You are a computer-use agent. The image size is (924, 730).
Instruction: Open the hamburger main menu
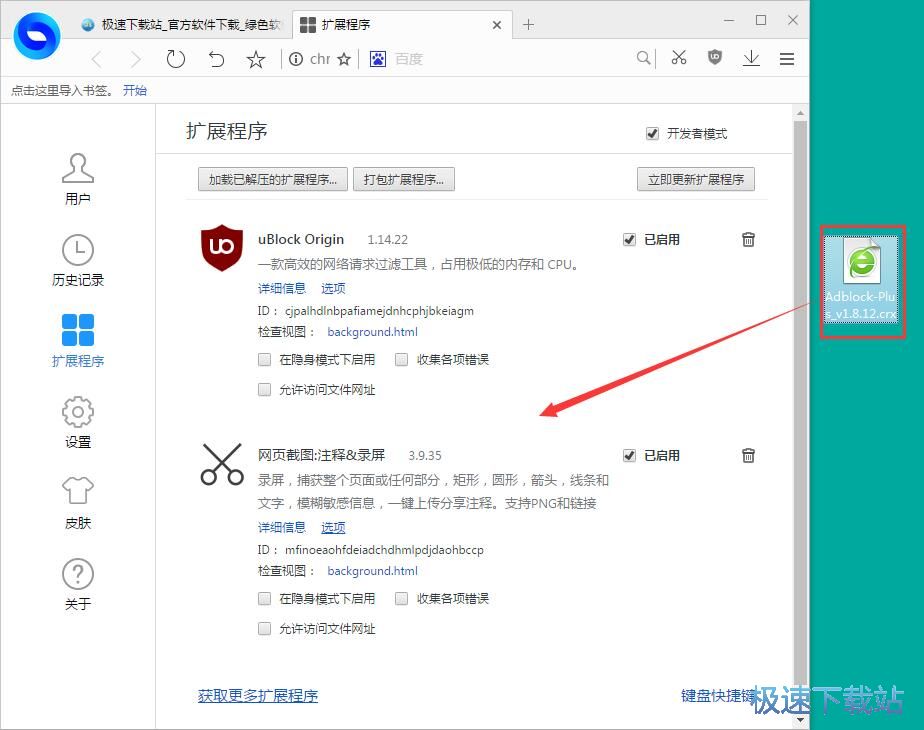pyautogui.click(x=787, y=59)
